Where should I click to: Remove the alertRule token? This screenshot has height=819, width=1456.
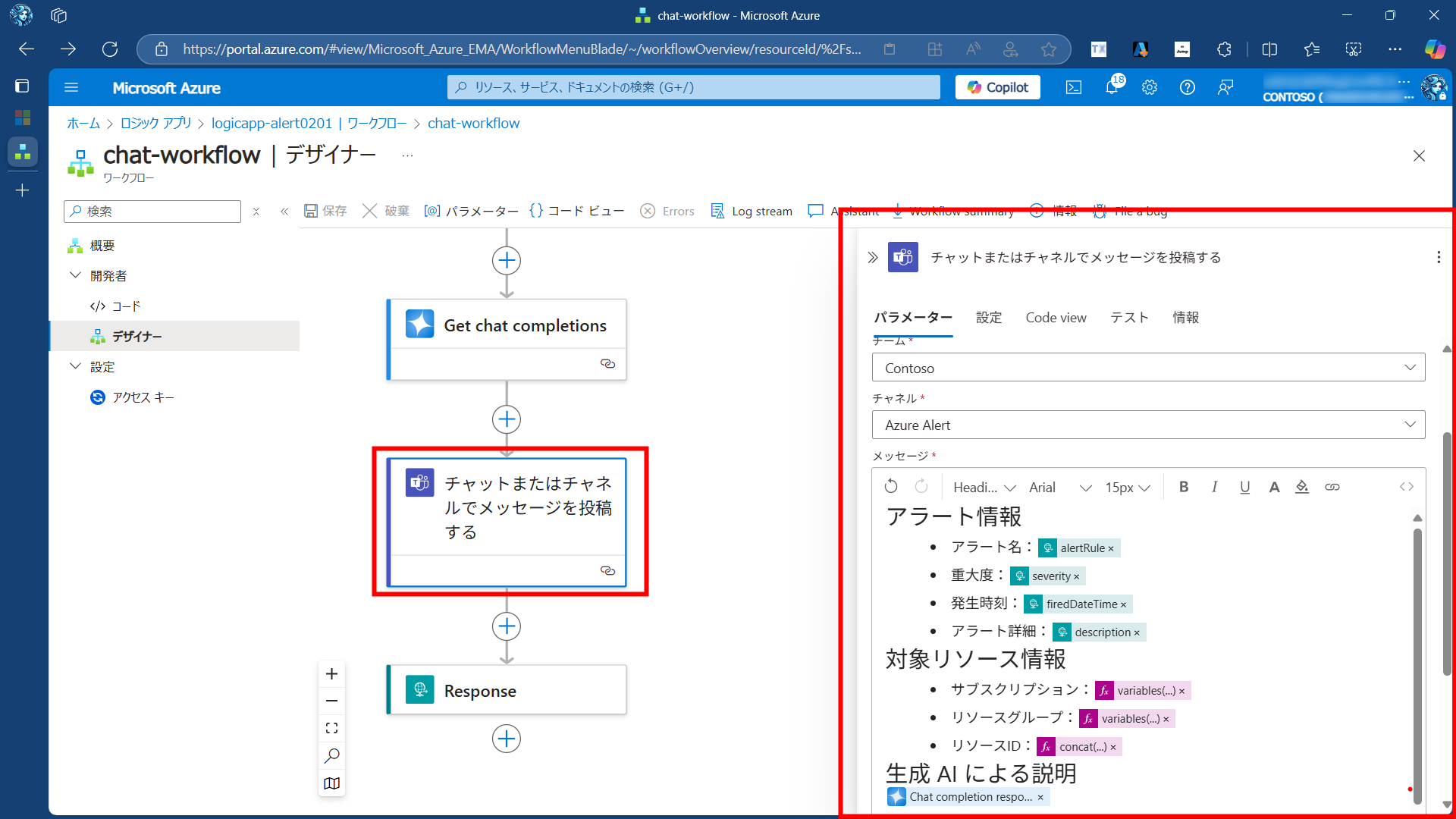[1111, 548]
